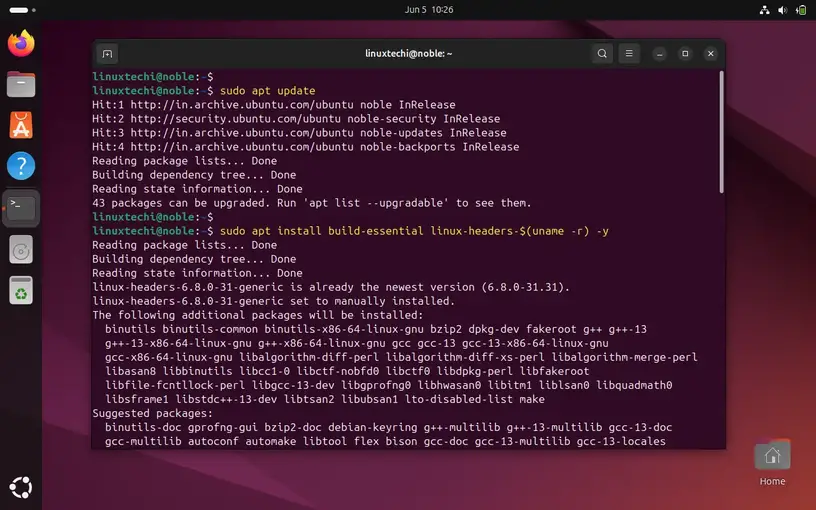Open the Trash in dock
Image resolution: width=816 pixels, height=510 pixels.
click(x=21, y=290)
